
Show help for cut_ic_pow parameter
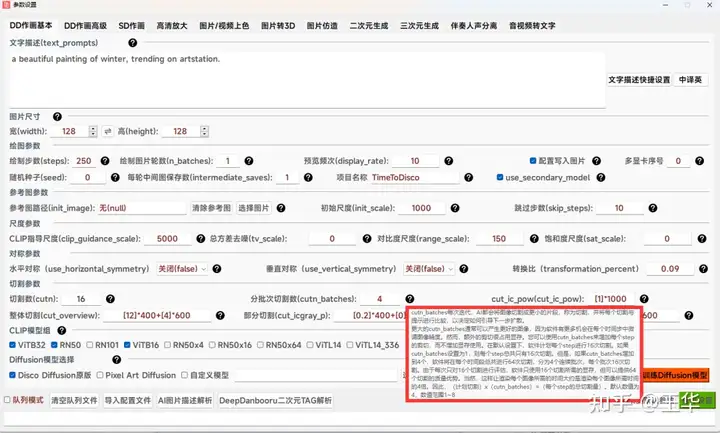point(644,299)
